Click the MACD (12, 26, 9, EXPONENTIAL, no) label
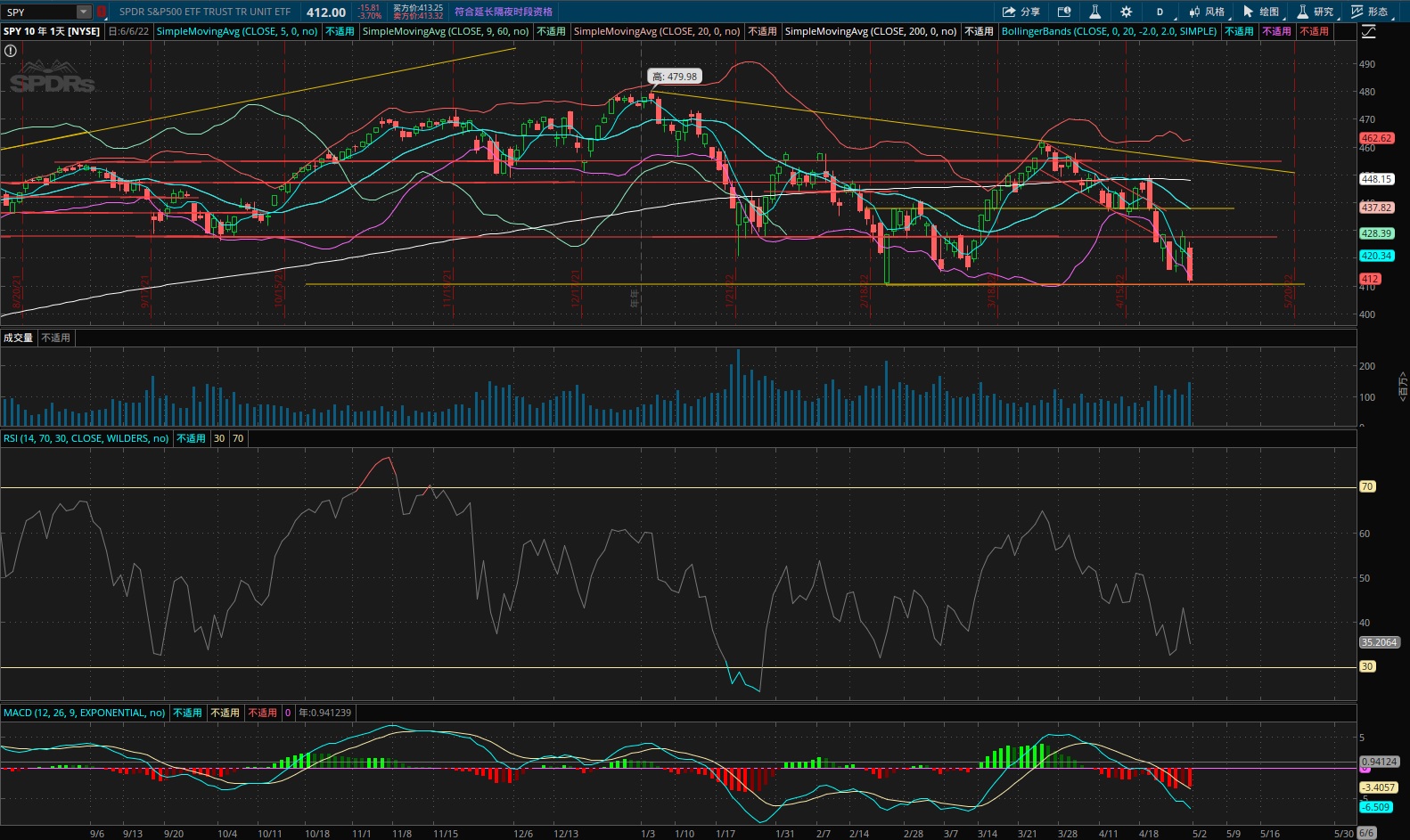Screen dimensions: 1410x840 (x=85, y=713)
